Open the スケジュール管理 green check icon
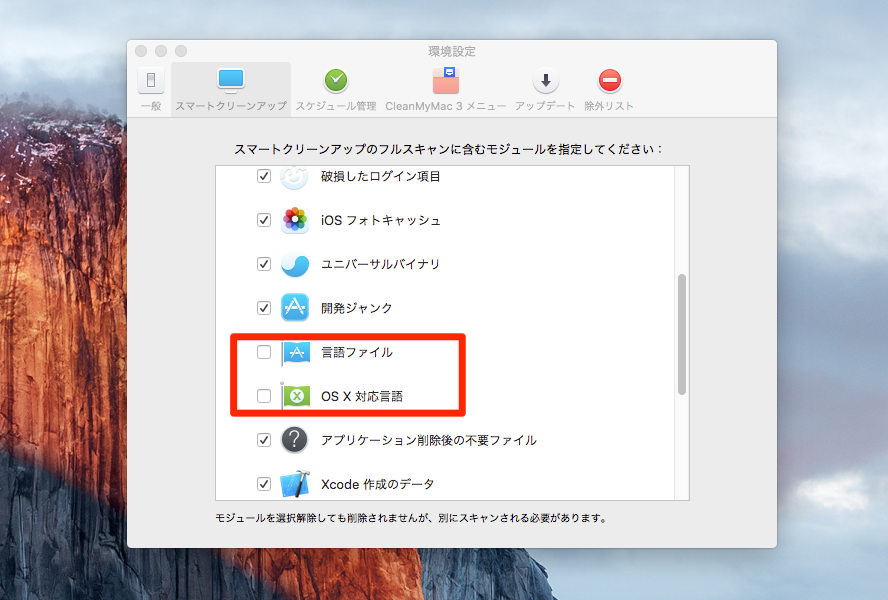The width and height of the screenshot is (888, 600). click(336, 80)
